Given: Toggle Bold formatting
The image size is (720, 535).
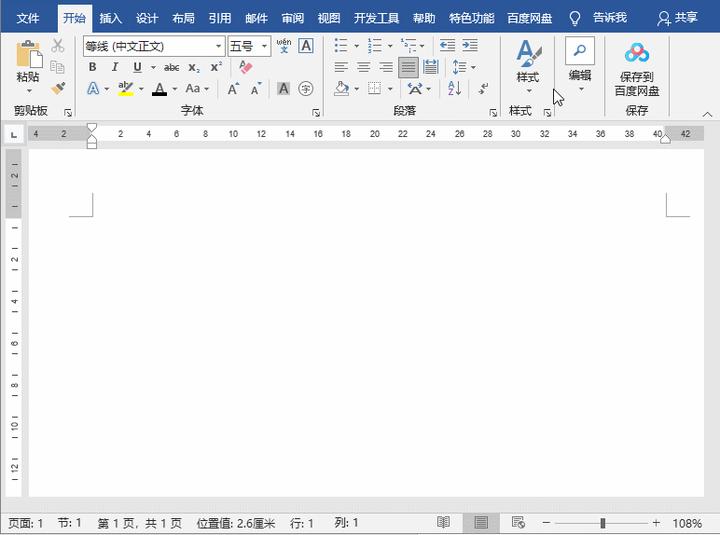Looking at the screenshot, I should click(x=92, y=67).
